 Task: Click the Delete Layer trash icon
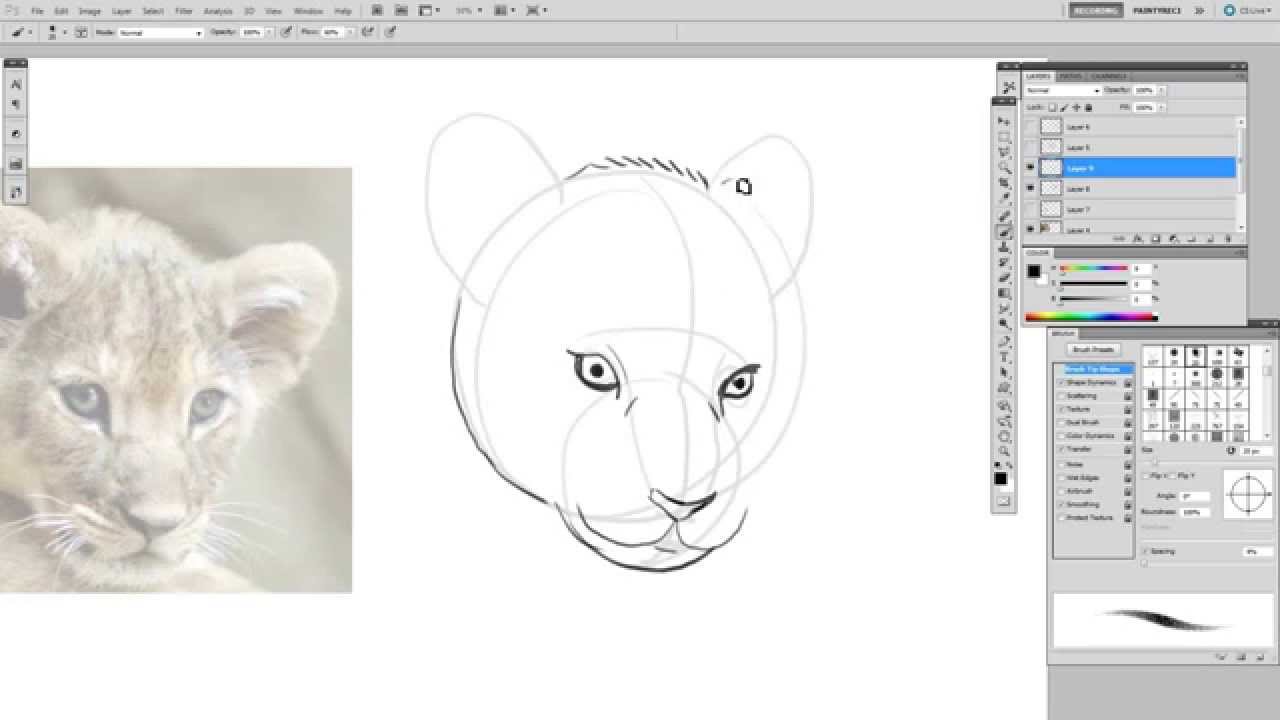(x=1228, y=238)
